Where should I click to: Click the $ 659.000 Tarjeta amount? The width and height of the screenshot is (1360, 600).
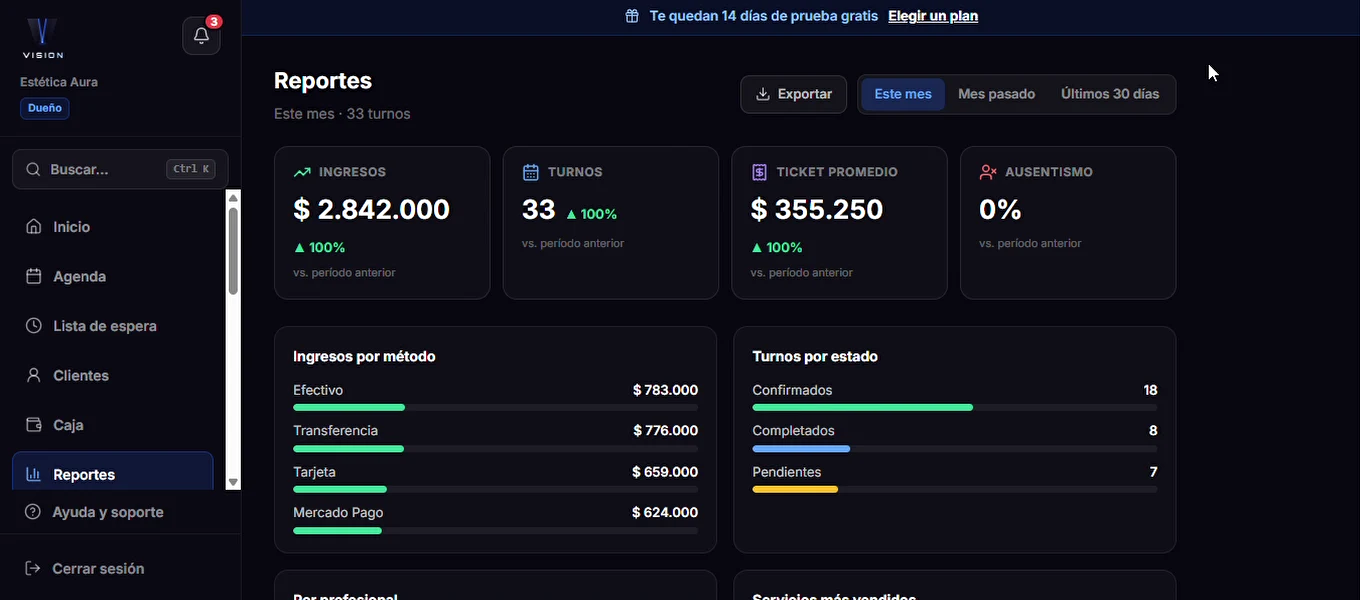(x=666, y=472)
